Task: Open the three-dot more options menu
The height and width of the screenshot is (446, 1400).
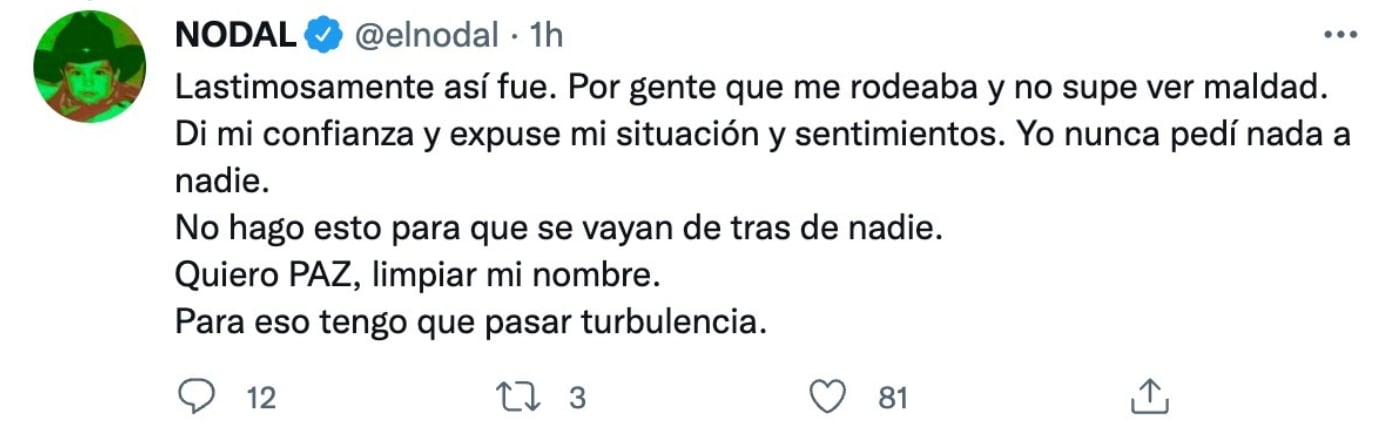Action: point(1338,35)
